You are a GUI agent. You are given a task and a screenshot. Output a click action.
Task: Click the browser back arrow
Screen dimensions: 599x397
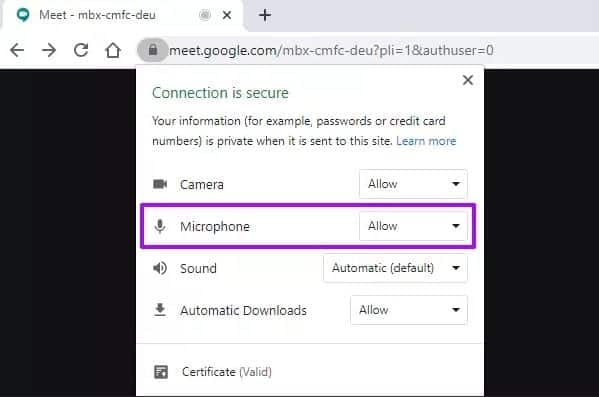(x=17, y=50)
